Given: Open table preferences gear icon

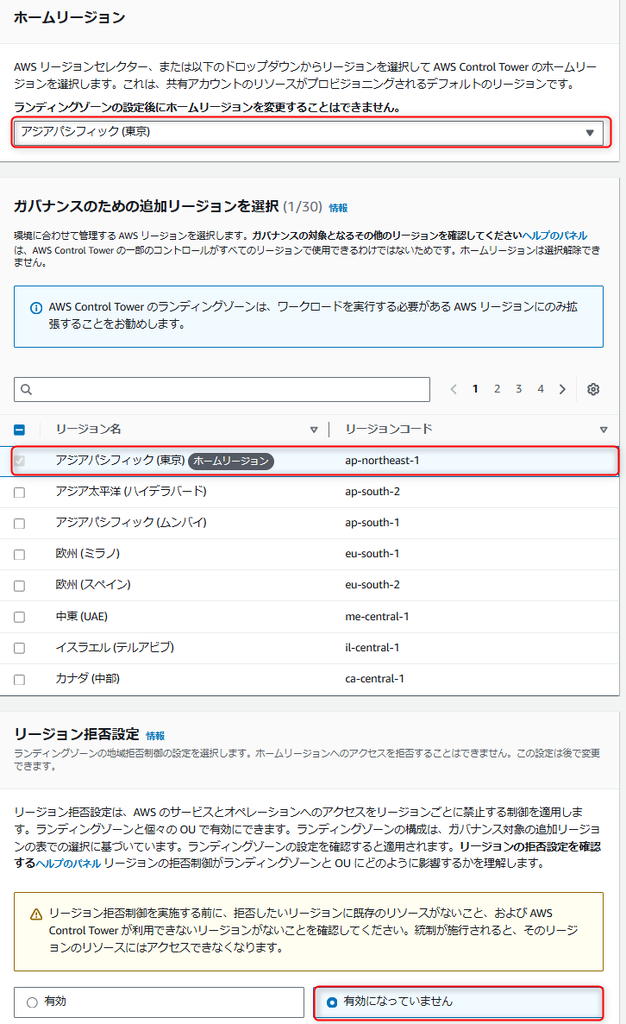Looking at the screenshot, I should pyautogui.click(x=593, y=389).
